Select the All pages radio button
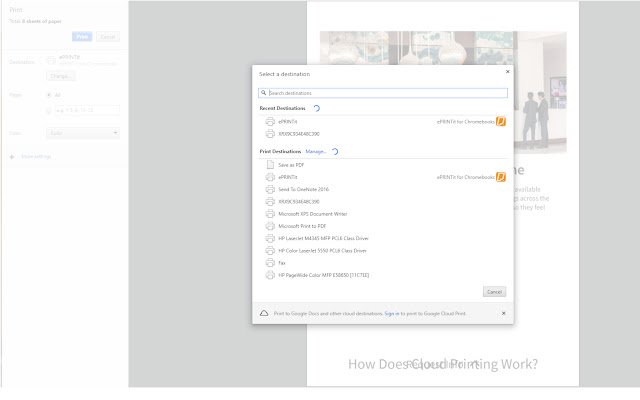Image resolution: width=640 pixels, height=400 pixels. pos(49,95)
